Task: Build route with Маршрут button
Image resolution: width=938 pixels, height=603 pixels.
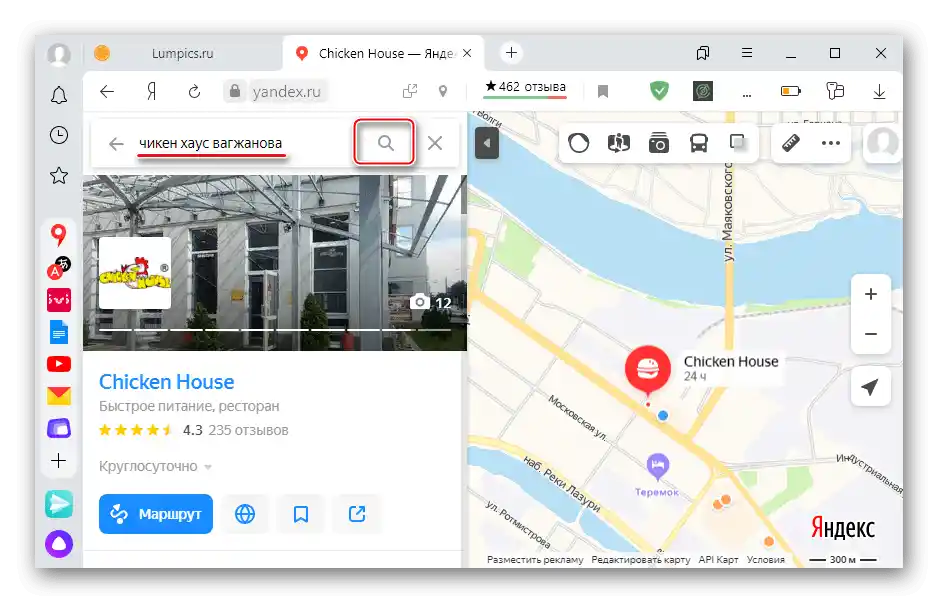Action: click(156, 514)
